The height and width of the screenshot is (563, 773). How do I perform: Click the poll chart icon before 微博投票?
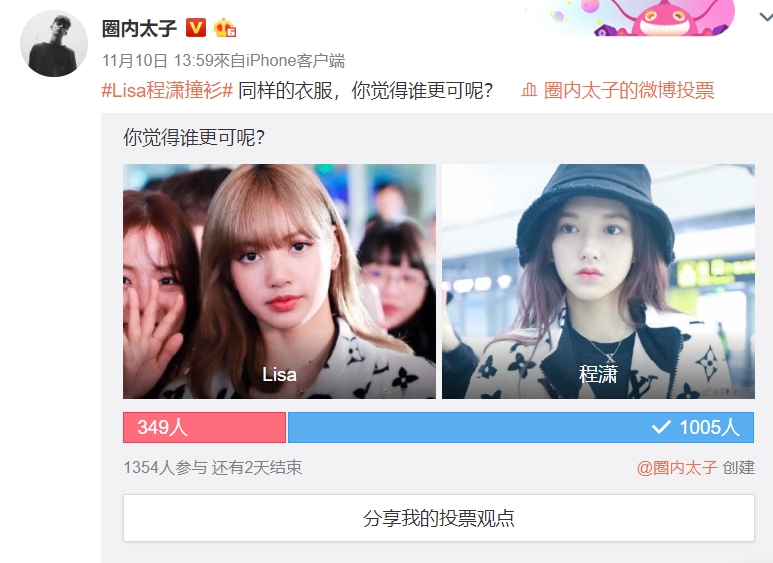[x=529, y=90]
